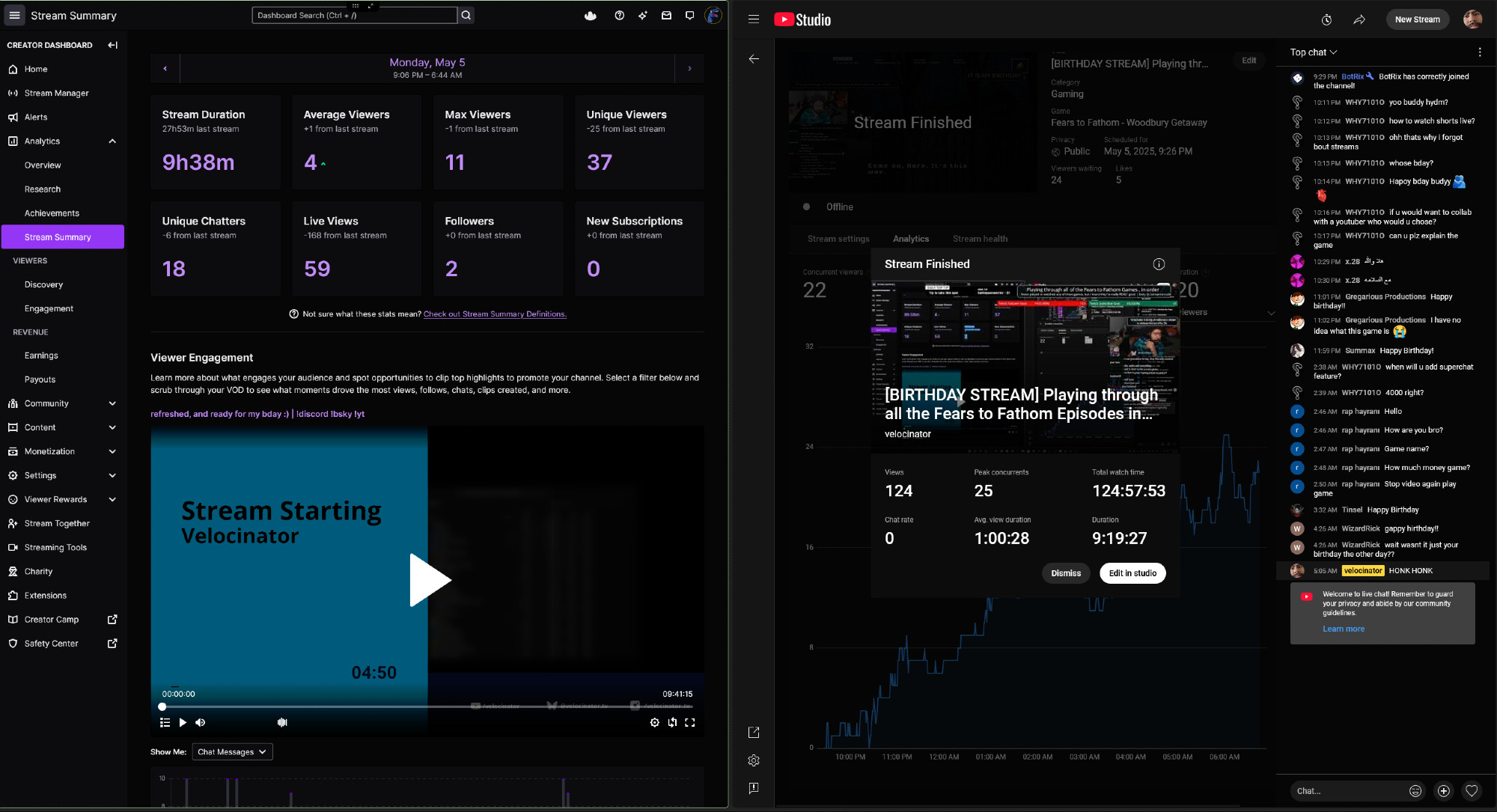Open chat more-options three dots
This screenshot has width=1497, height=812.
(x=1479, y=52)
